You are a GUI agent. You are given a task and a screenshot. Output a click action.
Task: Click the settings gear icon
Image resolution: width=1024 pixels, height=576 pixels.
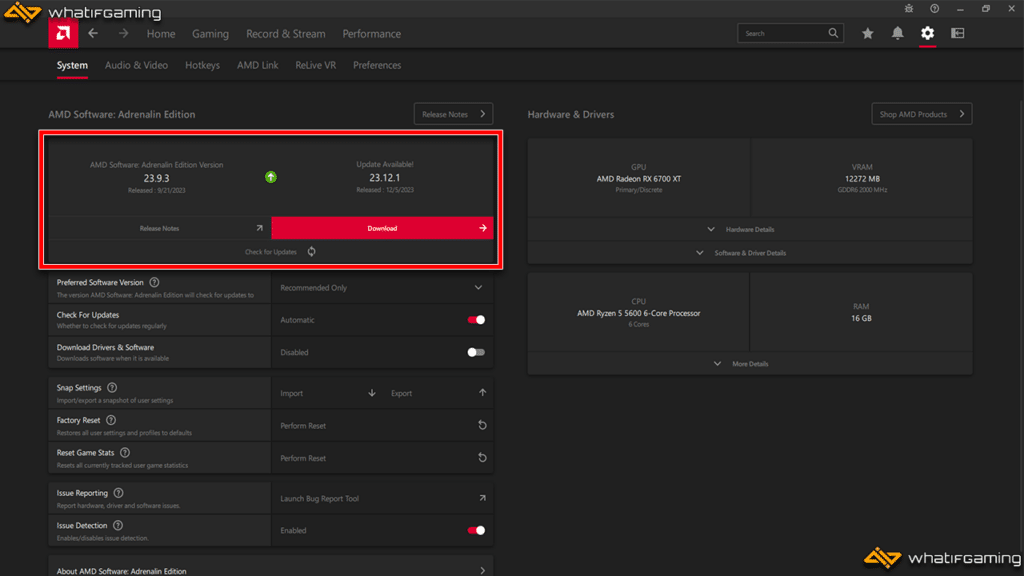[927, 33]
